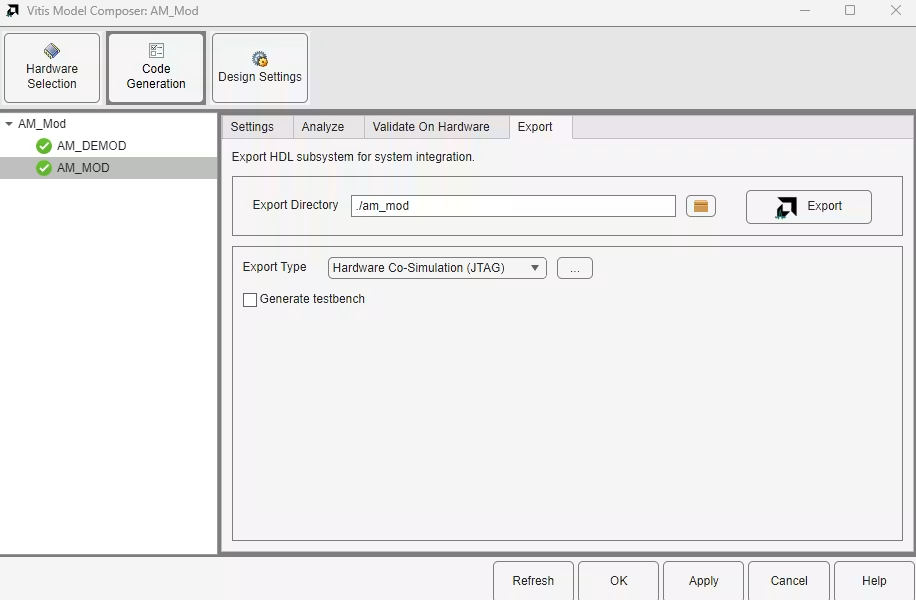This screenshot has height=600, width=916.
Task: Confirm with the OK button
Action: pos(619,581)
